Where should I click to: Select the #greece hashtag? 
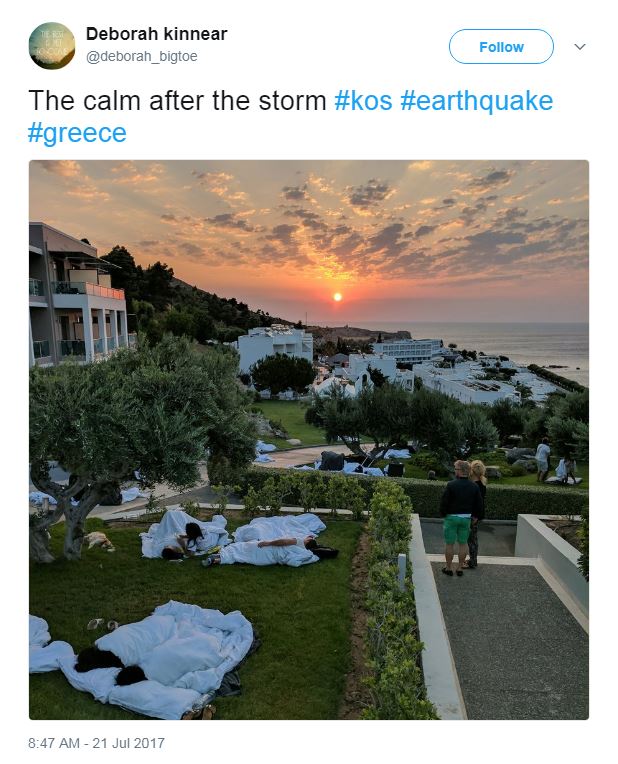click(77, 133)
